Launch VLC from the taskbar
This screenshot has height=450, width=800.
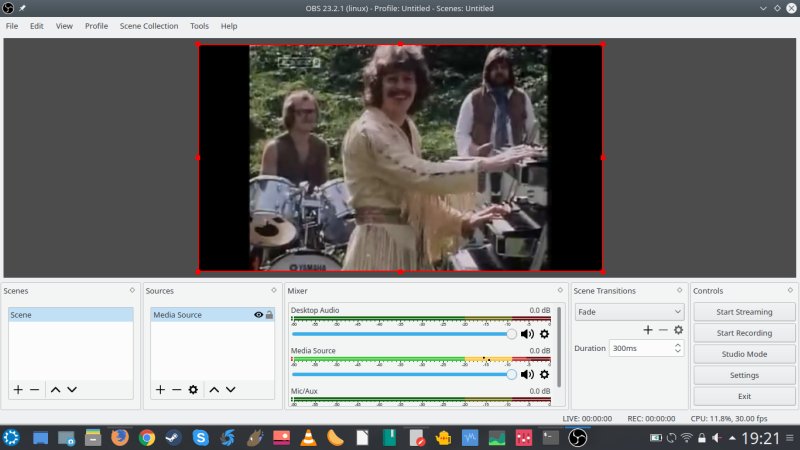point(310,437)
